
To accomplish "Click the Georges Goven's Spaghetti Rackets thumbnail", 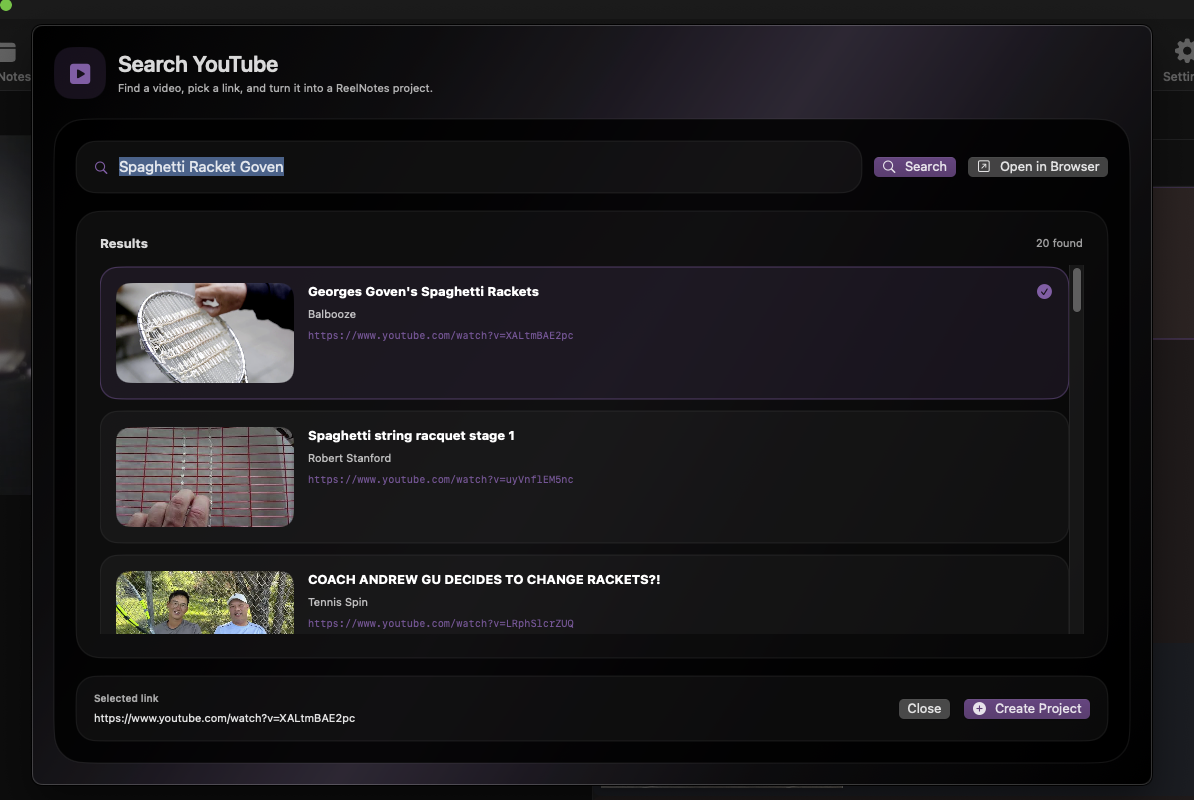I will coord(204,333).
